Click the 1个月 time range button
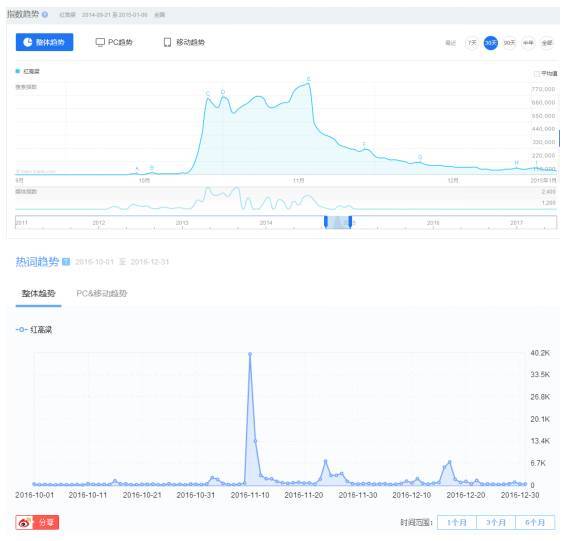Viewport: 568px width, 541px height. pyautogui.click(x=457, y=522)
